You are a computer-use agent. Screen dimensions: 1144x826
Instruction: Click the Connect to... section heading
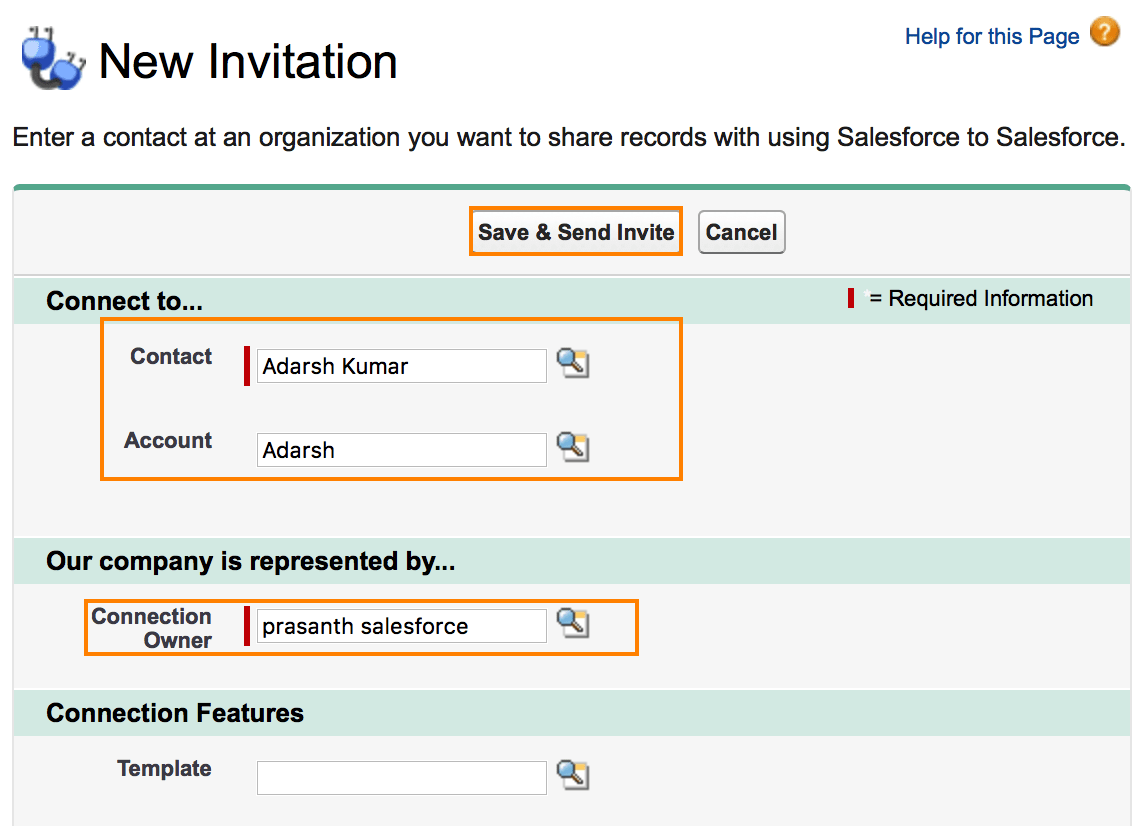(x=125, y=301)
